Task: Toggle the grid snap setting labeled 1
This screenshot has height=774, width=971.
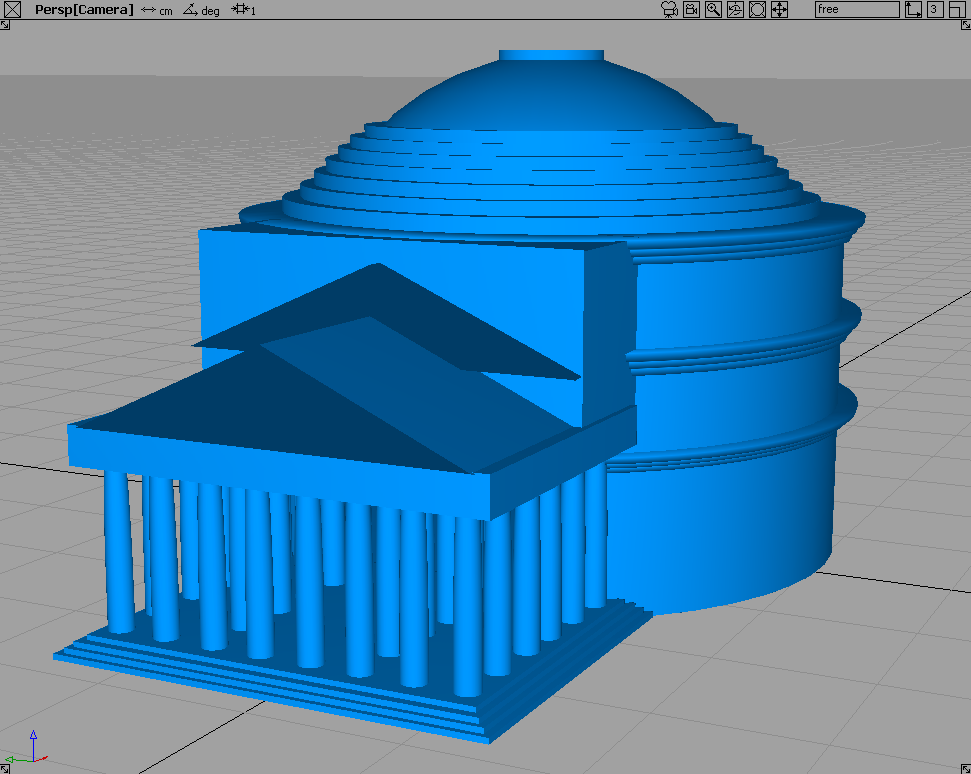Action: 243,10
